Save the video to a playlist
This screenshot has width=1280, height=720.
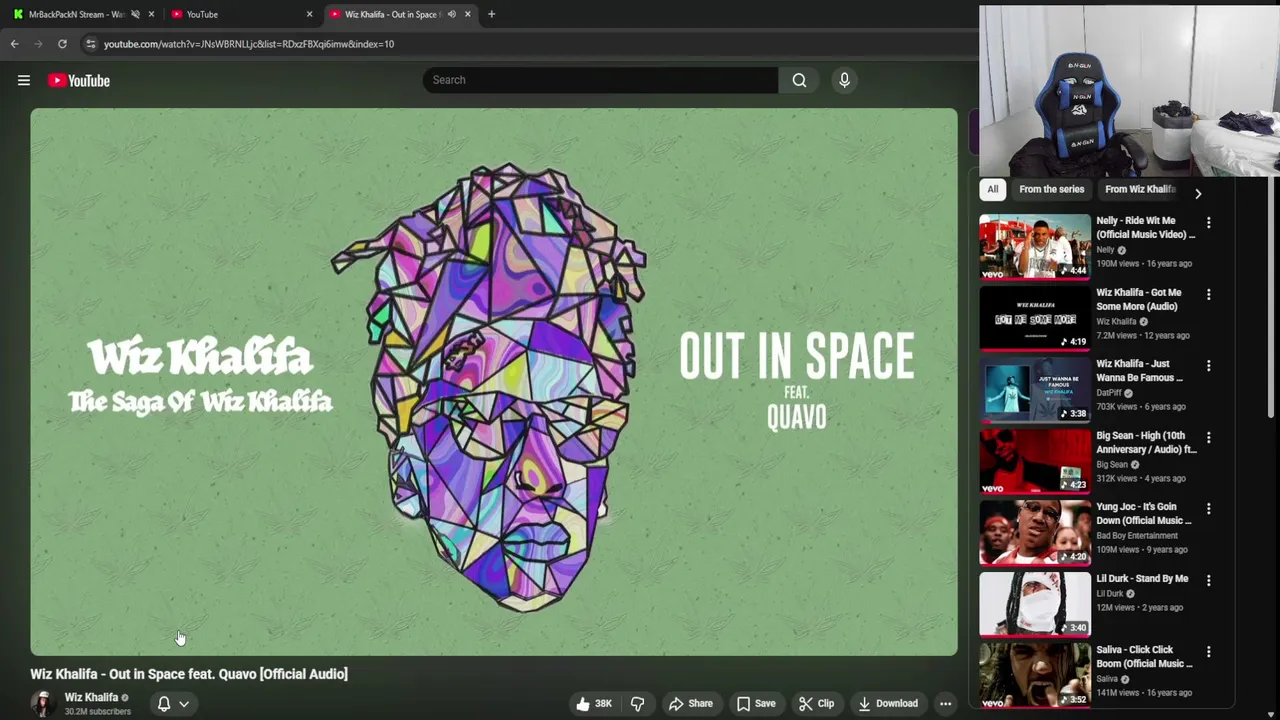pyautogui.click(x=756, y=704)
